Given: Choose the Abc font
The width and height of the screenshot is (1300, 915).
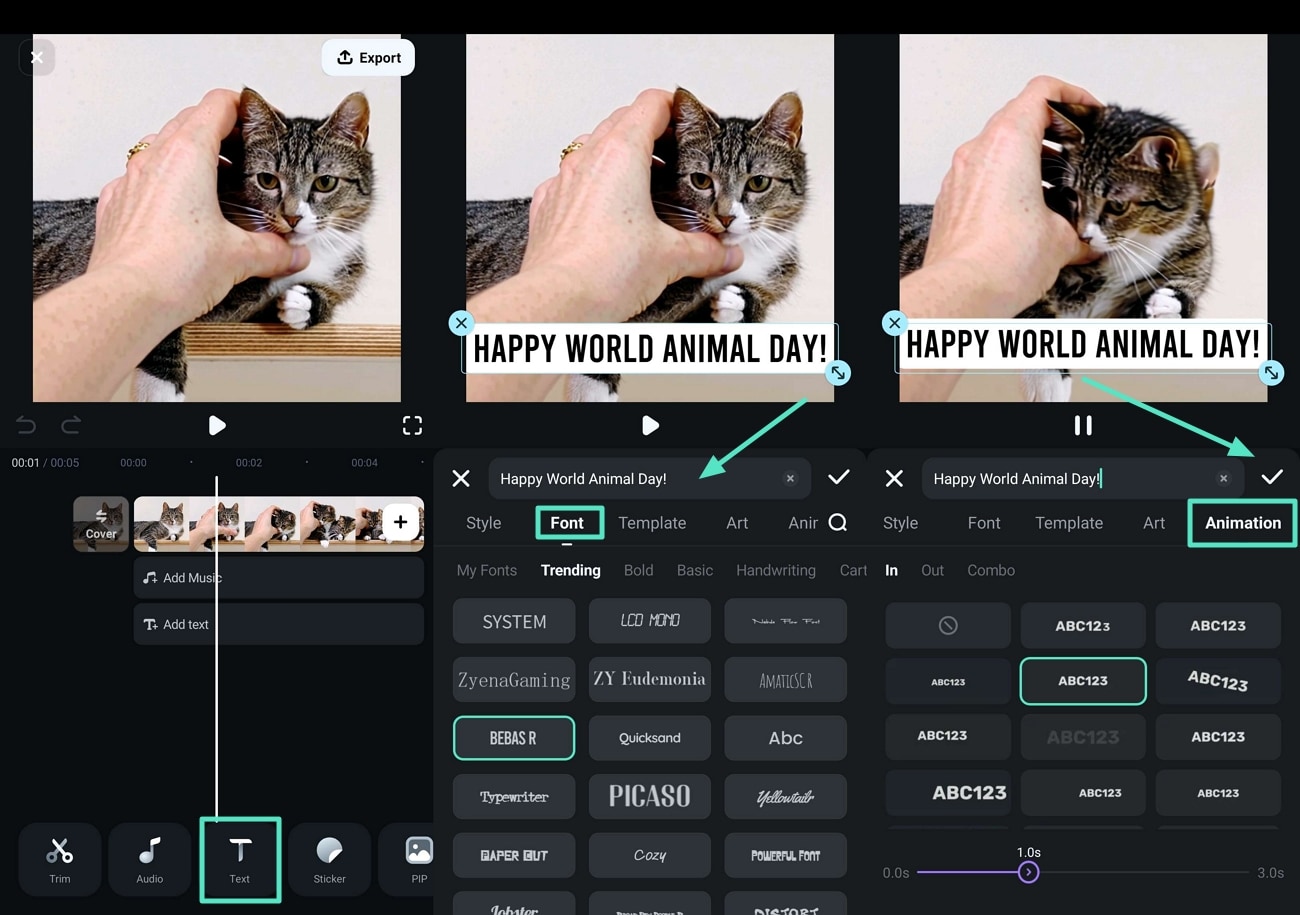Looking at the screenshot, I should pos(786,738).
